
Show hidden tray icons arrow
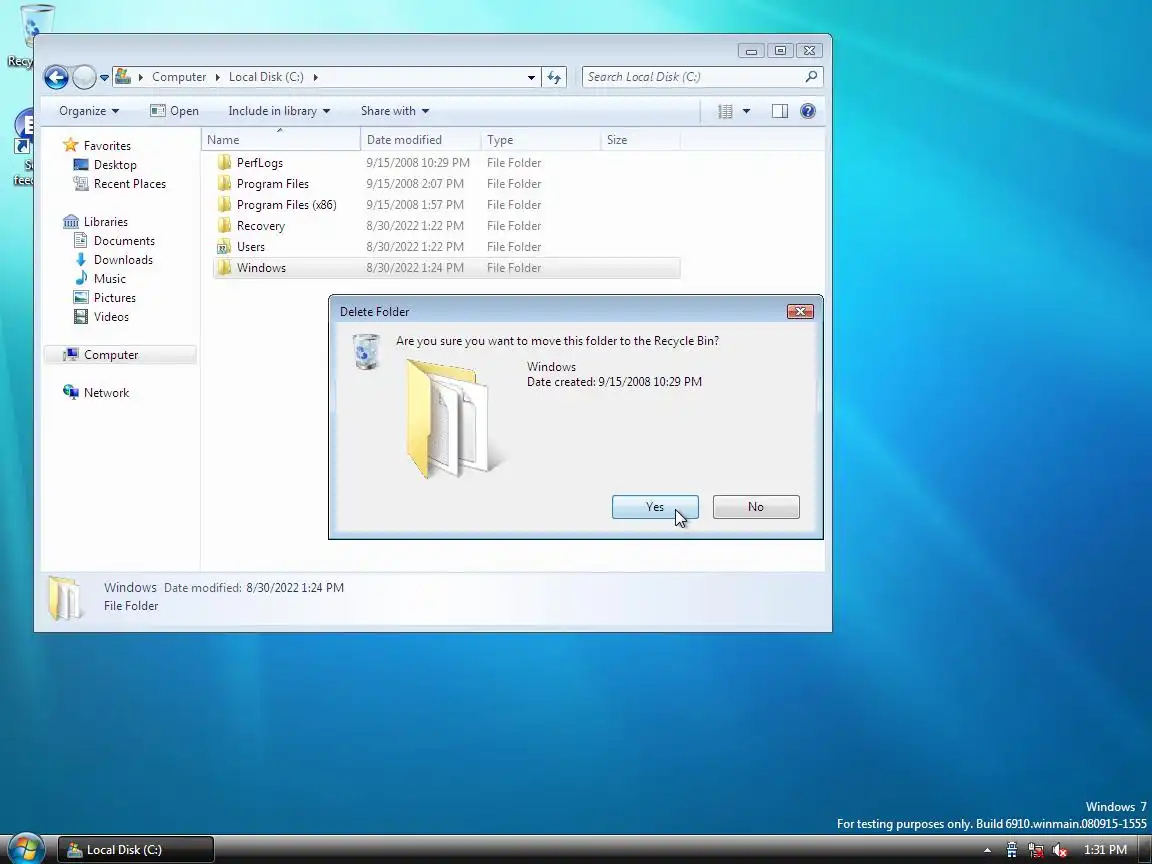pyautogui.click(x=987, y=850)
